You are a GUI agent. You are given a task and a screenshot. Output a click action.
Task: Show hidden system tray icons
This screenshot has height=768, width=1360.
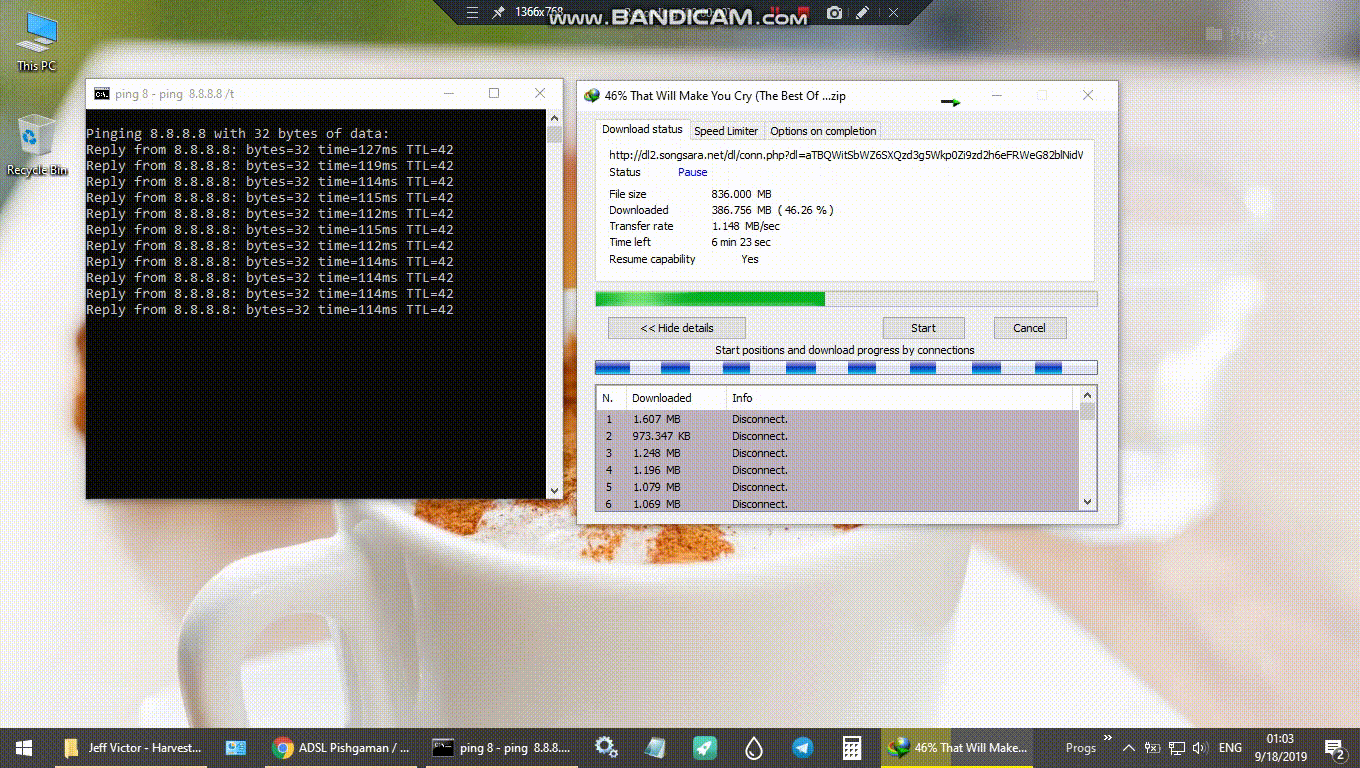click(x=1128, y=747)
